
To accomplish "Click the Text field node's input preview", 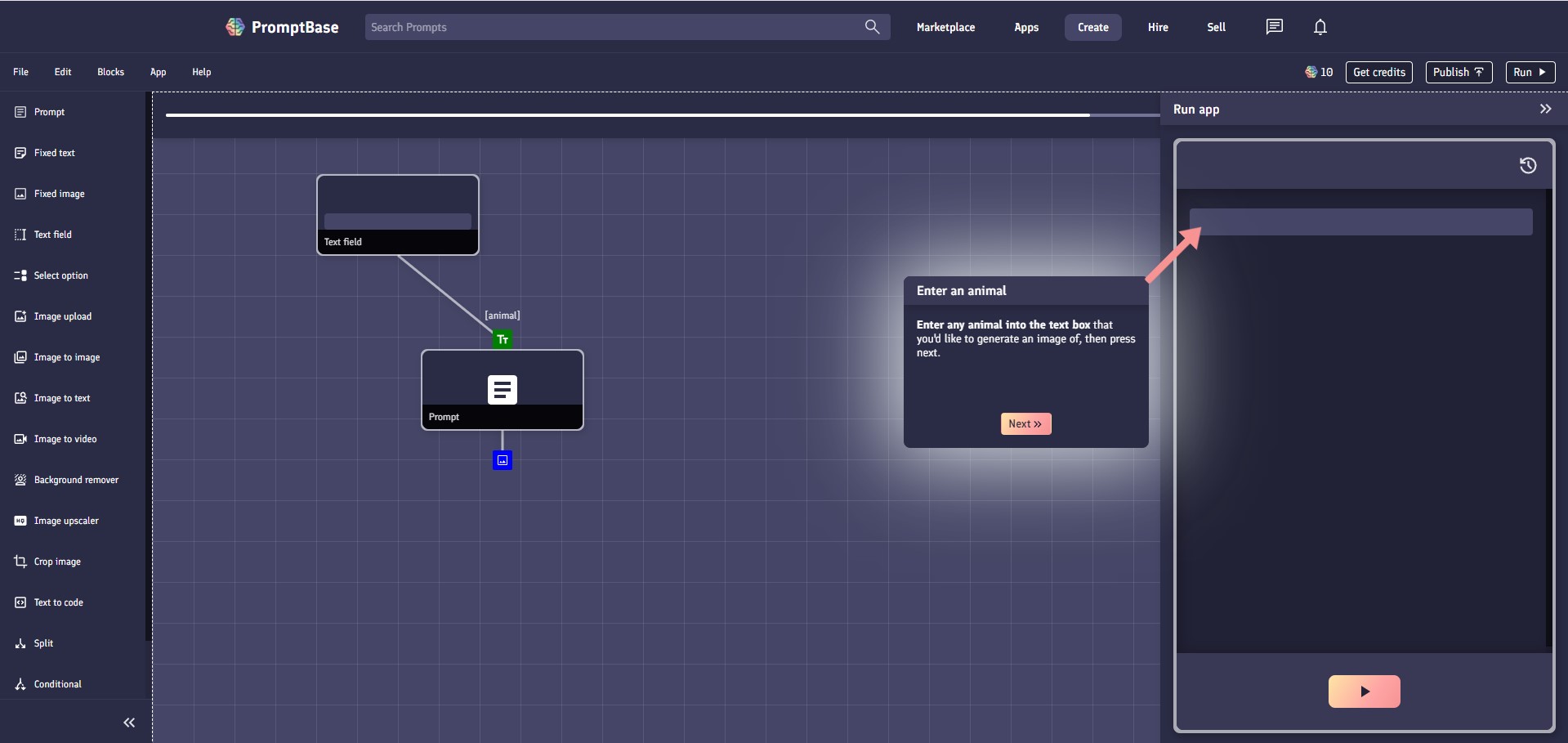I will [x=398, y=221].
